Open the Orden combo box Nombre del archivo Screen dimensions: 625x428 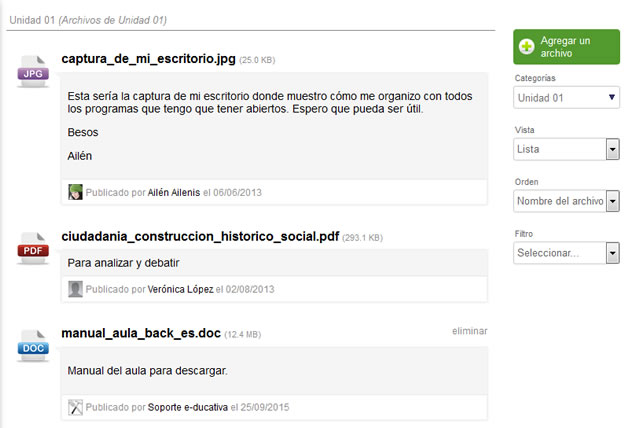(566, 201)
